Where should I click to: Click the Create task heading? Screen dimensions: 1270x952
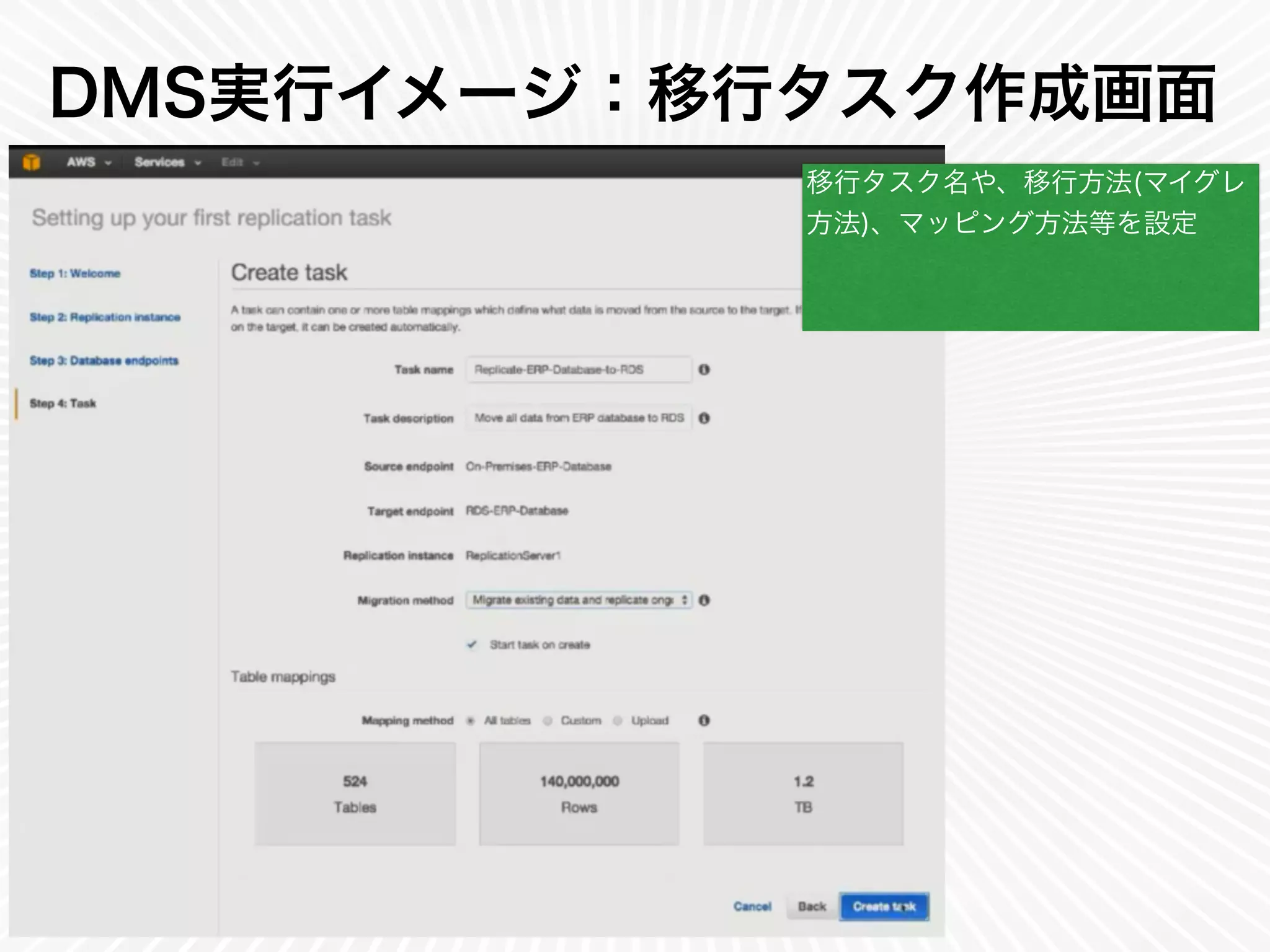[289, 272]
